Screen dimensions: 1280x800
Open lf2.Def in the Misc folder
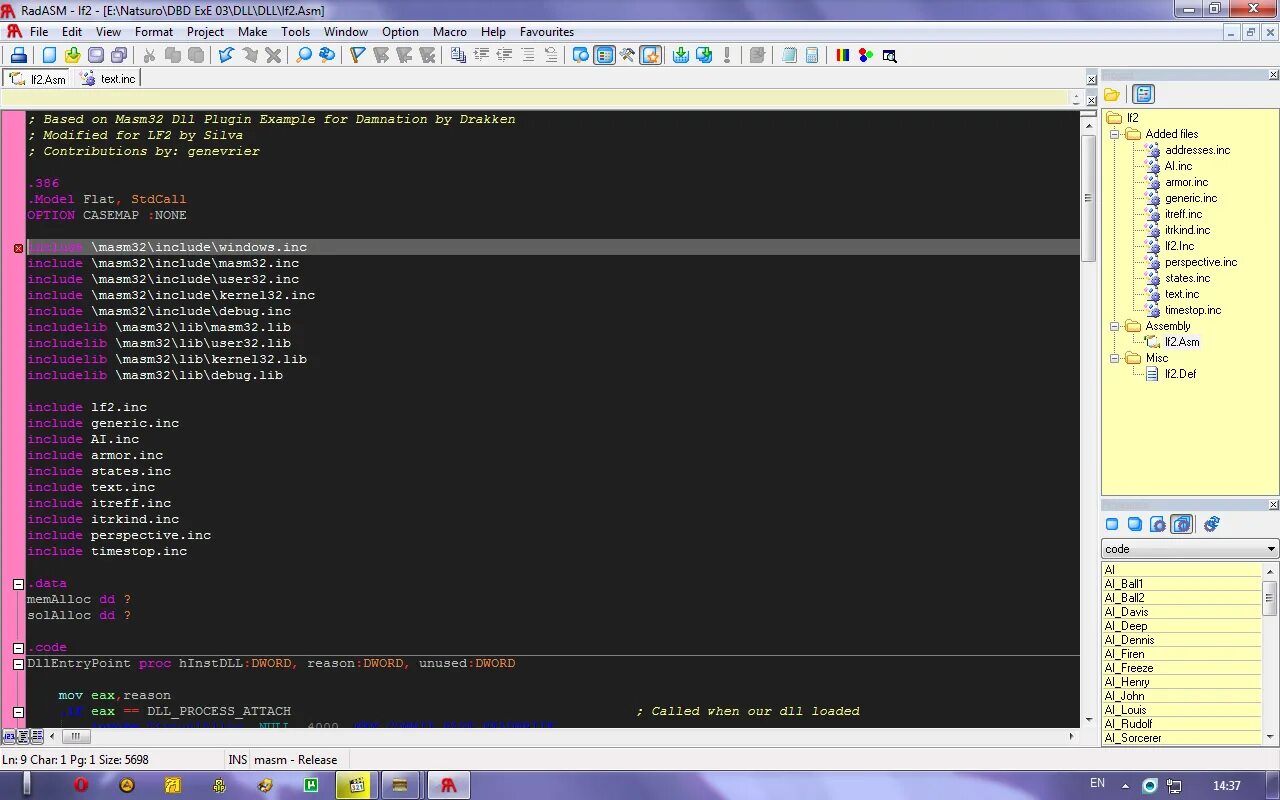tap(1180, 374)
